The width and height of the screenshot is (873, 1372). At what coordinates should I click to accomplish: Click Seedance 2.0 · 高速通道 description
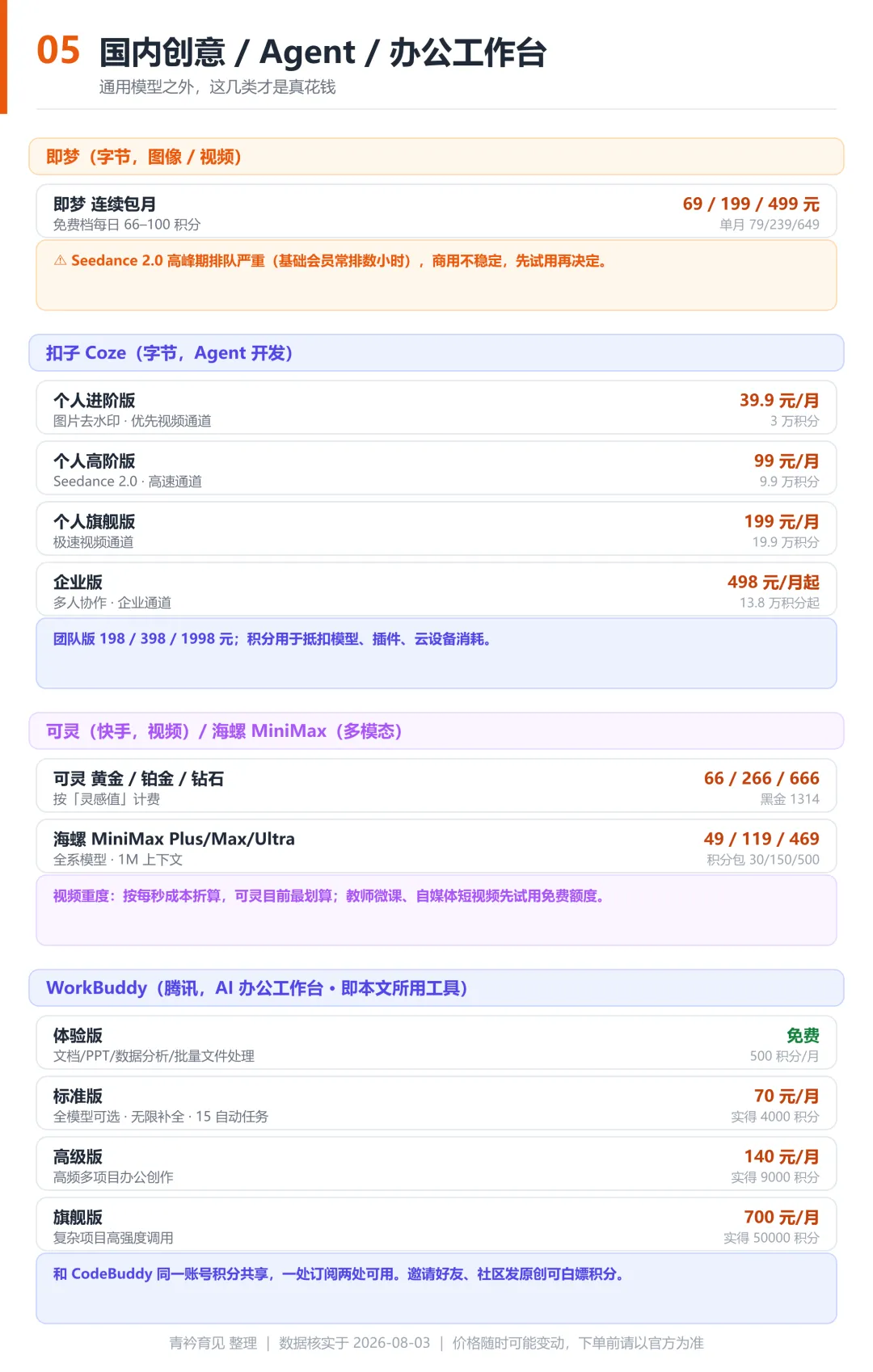tap(128, 482)
